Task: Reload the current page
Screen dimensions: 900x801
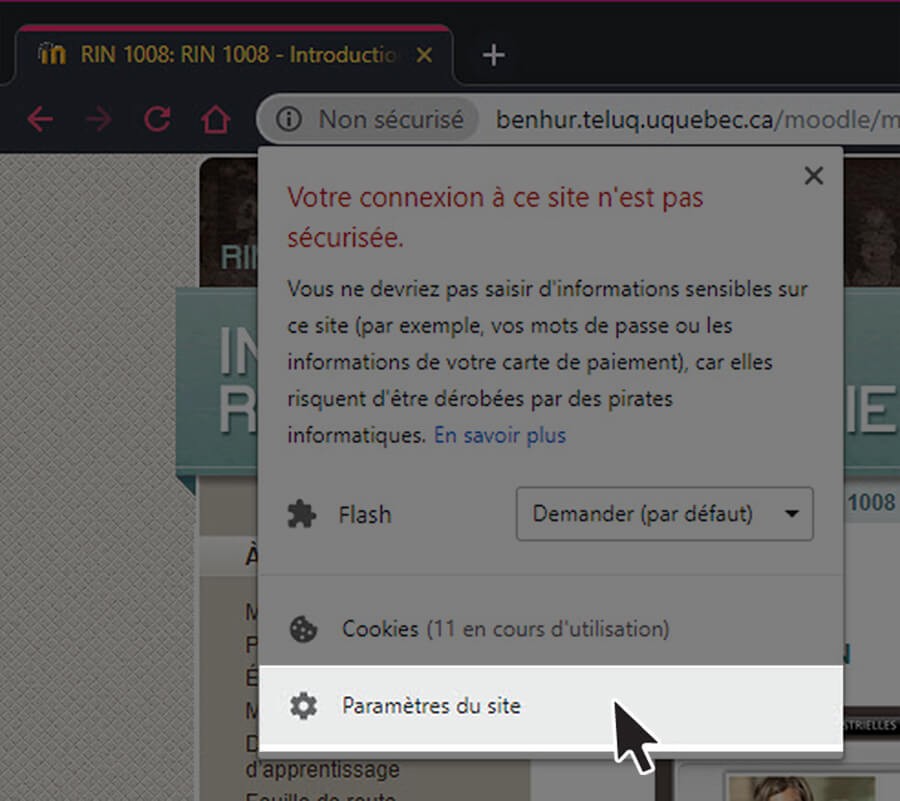Action: pyautogui.click(x=158, y=119)
